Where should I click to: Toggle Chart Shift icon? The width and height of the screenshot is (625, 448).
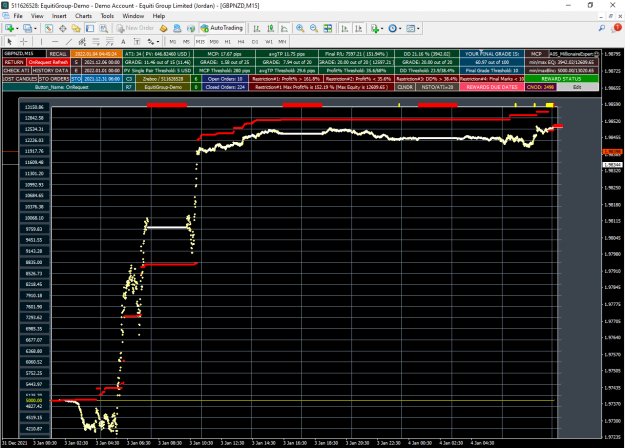tap(359, 28)
